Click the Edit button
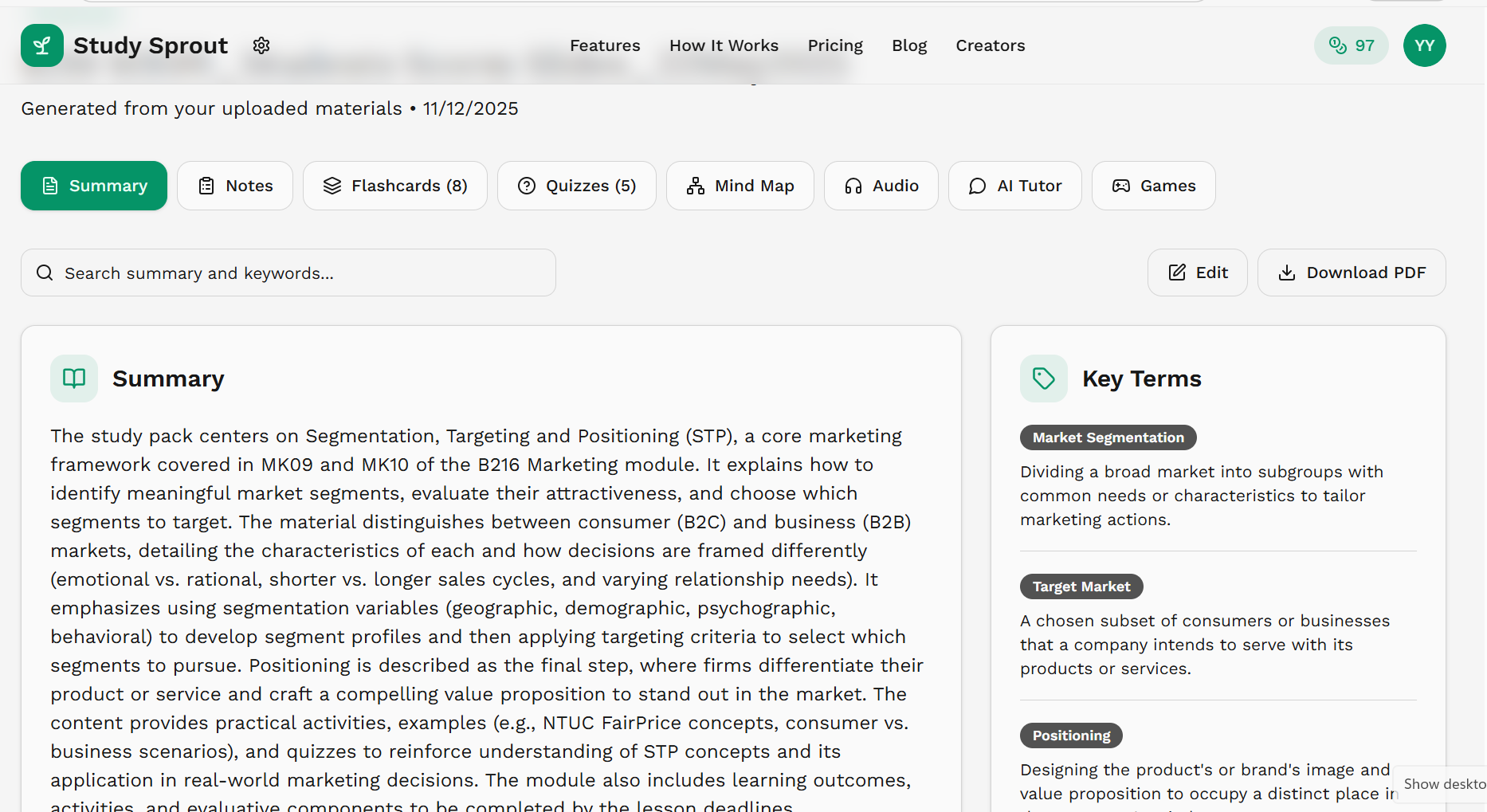This screenshot has width=1487, height=812. [1197, 273]
